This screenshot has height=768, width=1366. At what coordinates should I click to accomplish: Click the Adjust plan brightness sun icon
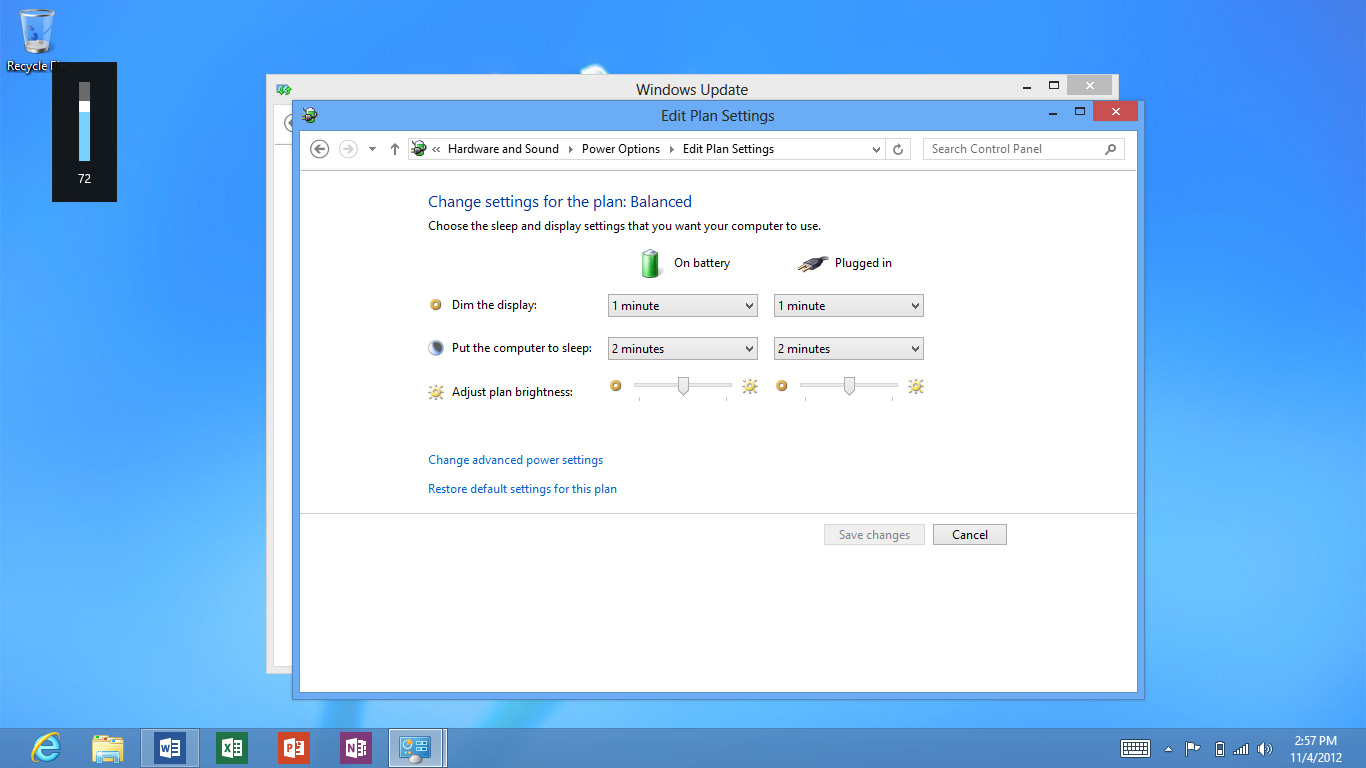[x=436, y=392]
